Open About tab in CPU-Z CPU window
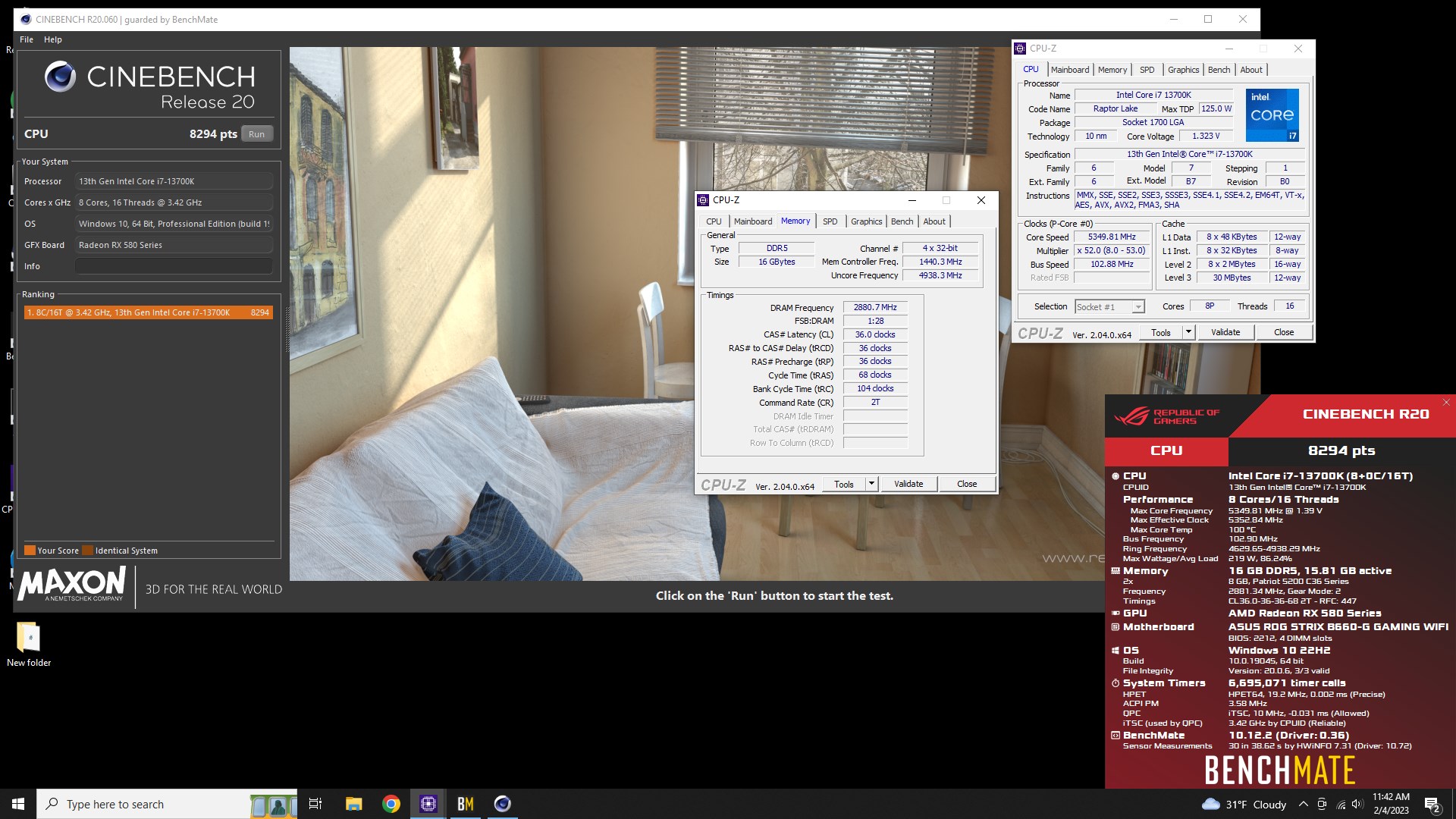 point(1252,70)
